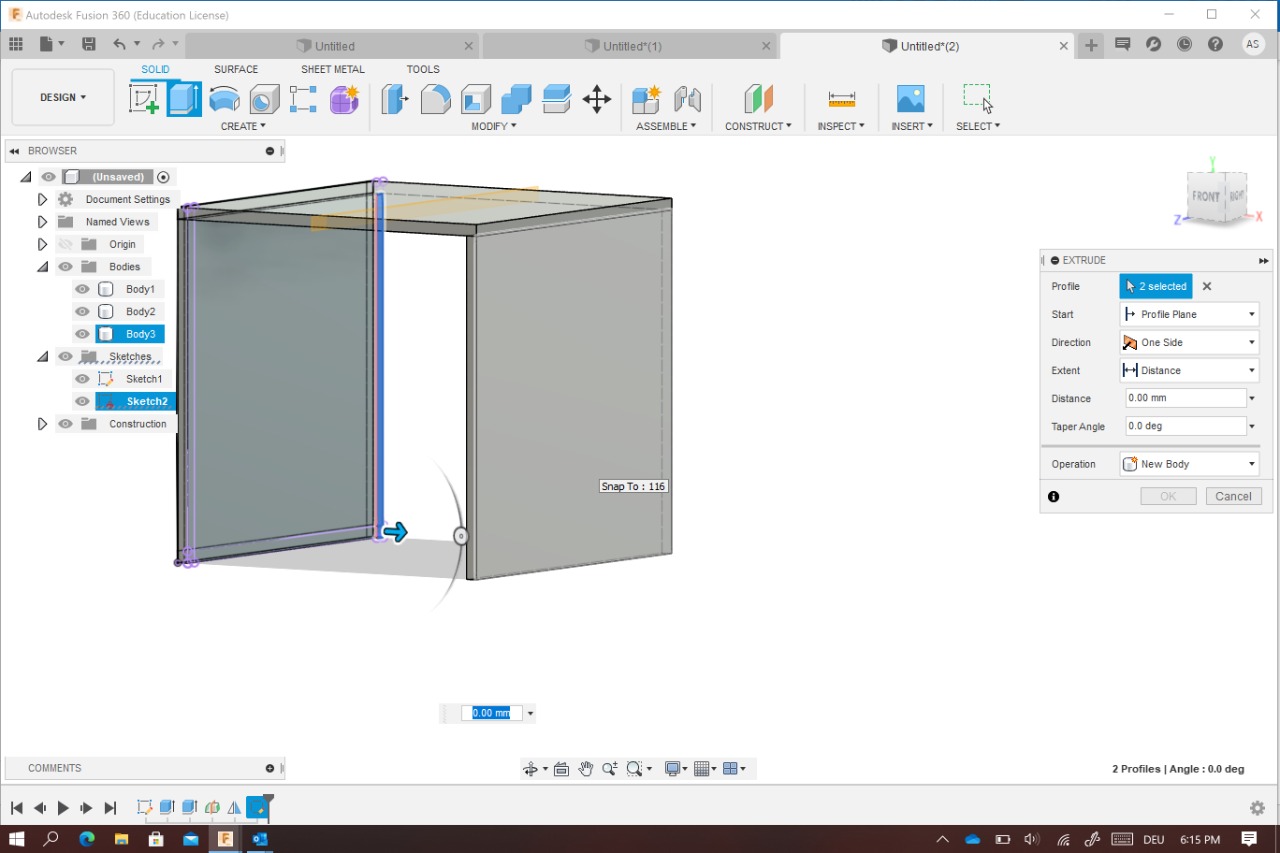This screenshot has height=853, width=1280.
Task: Open File Explorer from the taskbar
Action: 121,839
